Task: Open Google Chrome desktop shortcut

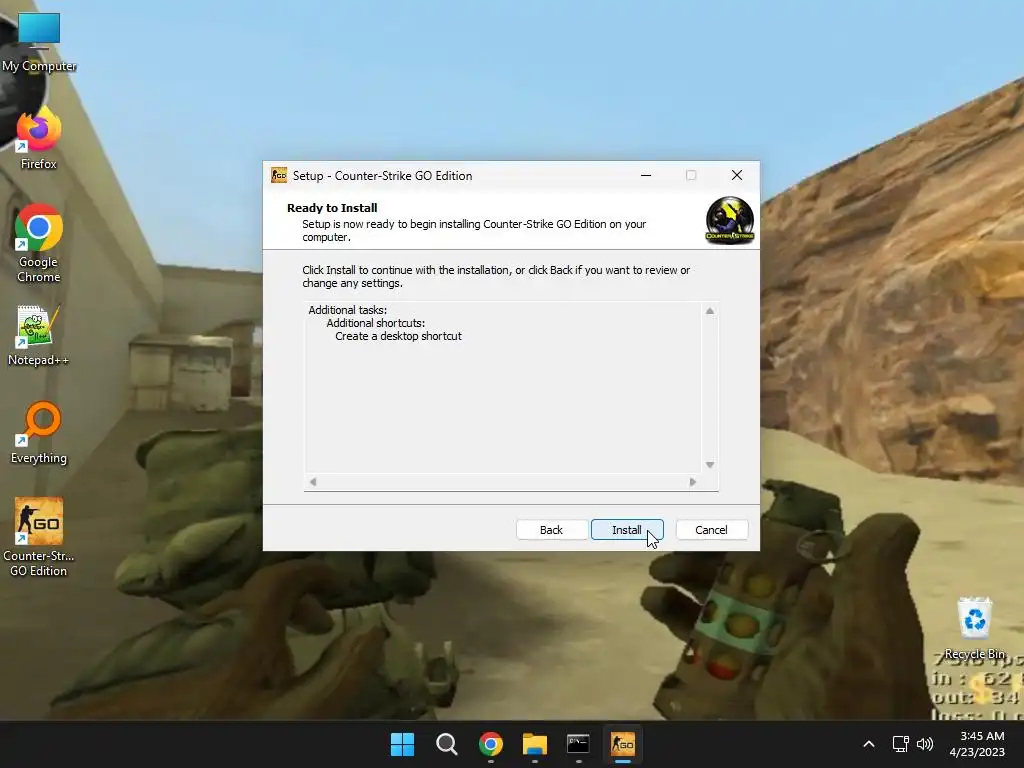Action: [39, 243]
